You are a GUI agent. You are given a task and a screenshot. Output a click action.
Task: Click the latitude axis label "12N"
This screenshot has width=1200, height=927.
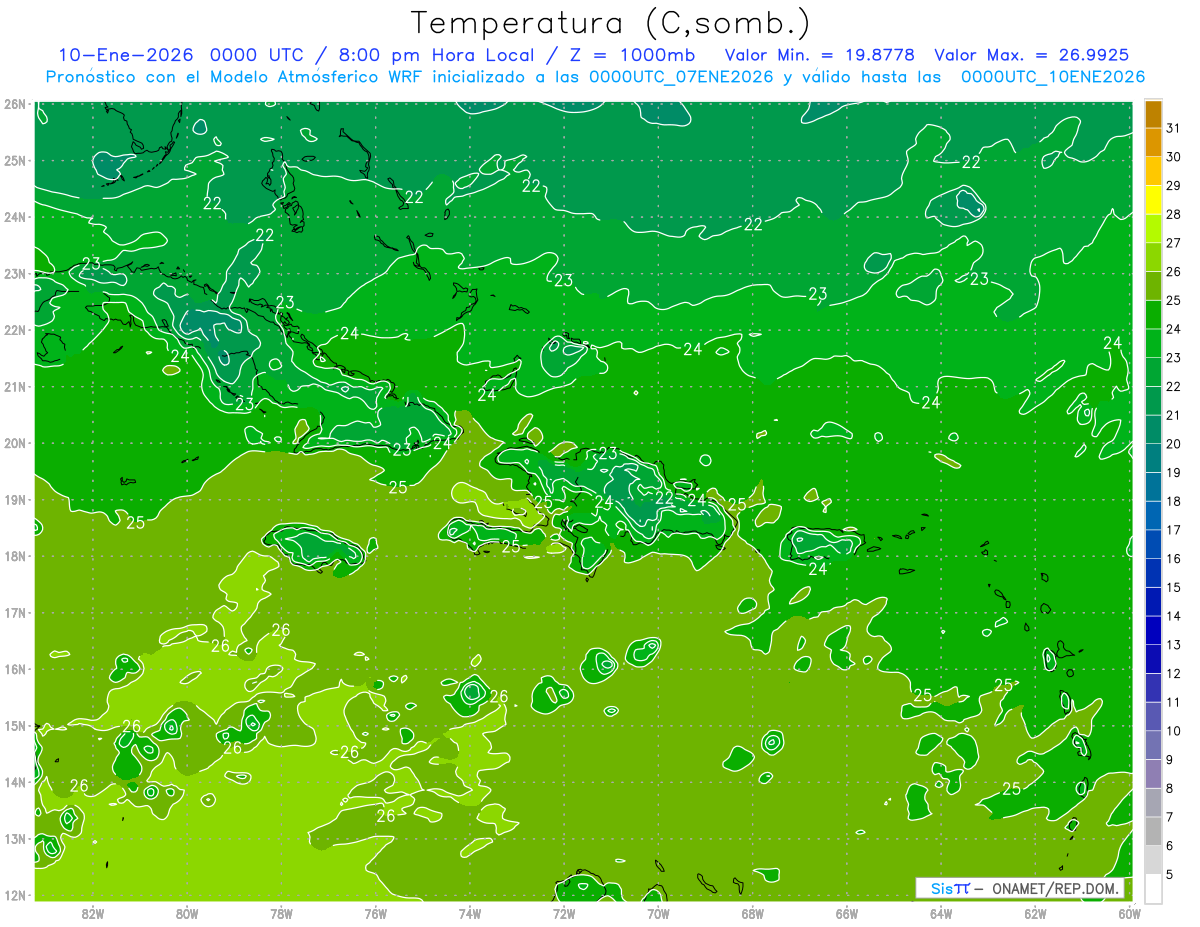[x=15, y=895]
